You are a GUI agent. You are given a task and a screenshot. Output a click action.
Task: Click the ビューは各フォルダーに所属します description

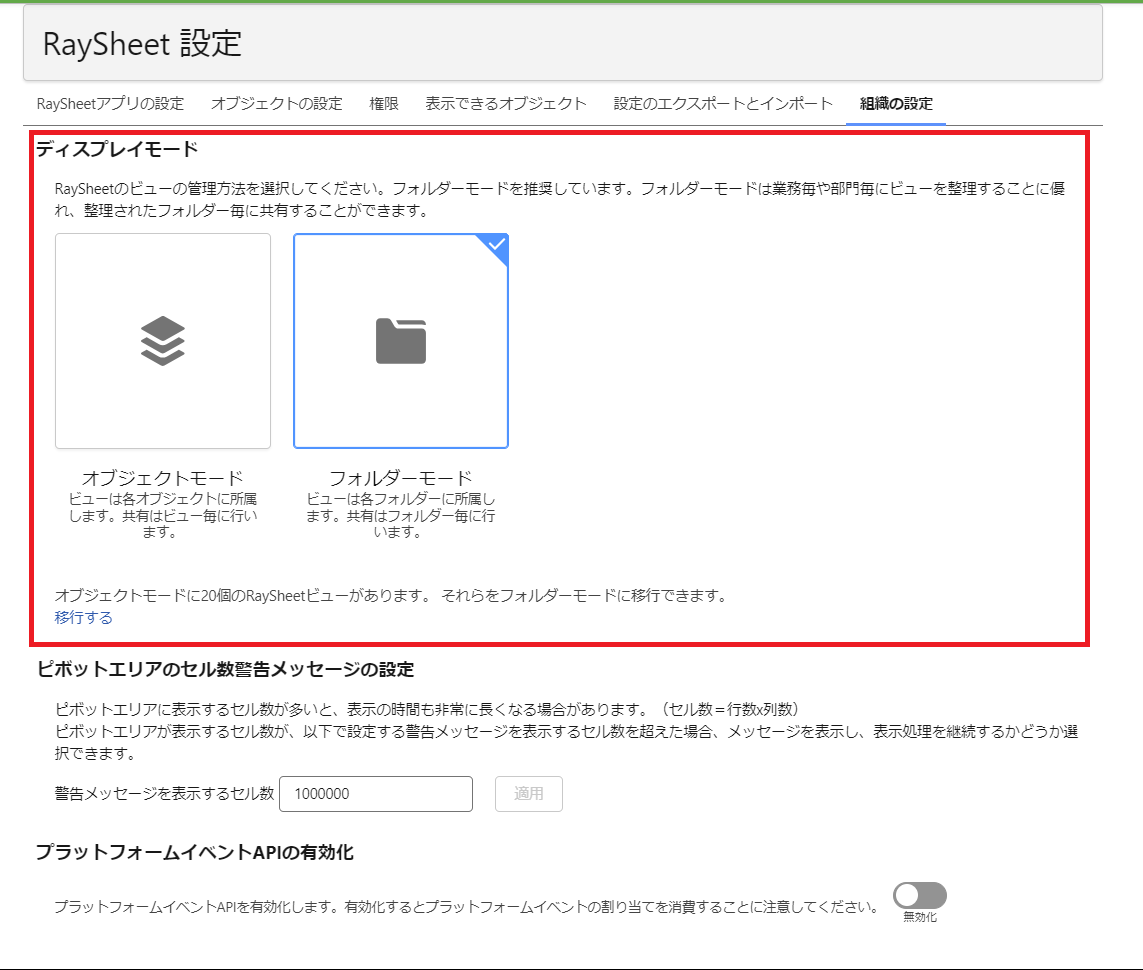click(x=401, y=515)
